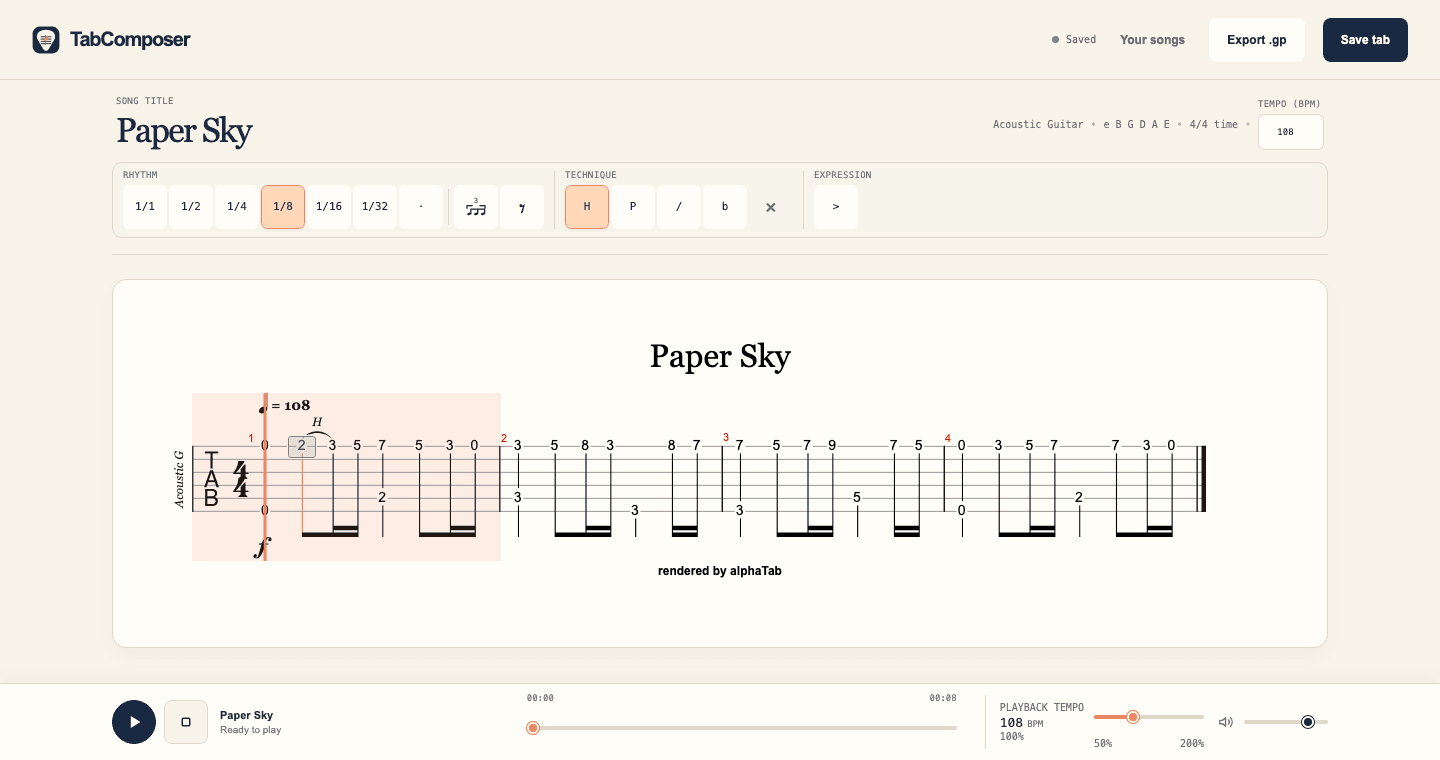This screenshot has height=760, width=1440.
Task: Select 1/32 note duration
Action: click(x=375, y=207)
